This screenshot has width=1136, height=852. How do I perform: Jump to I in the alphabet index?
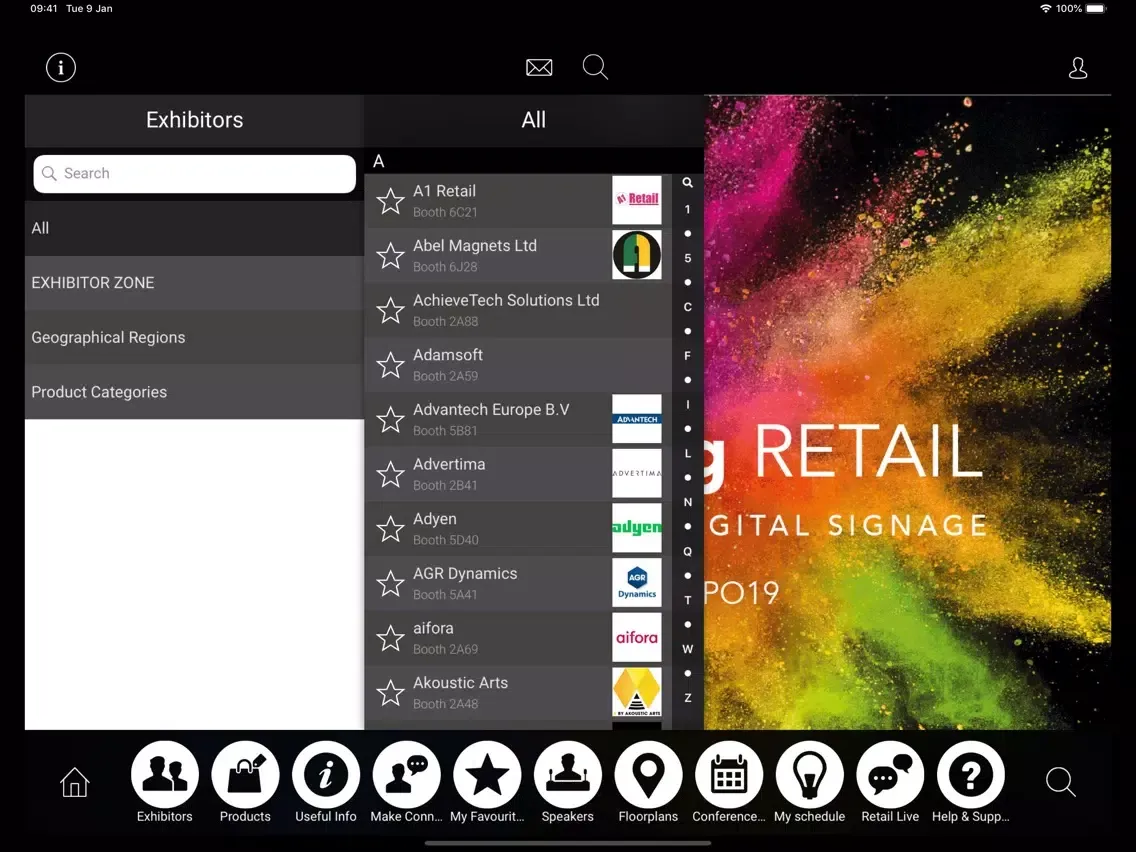point(688,404)
